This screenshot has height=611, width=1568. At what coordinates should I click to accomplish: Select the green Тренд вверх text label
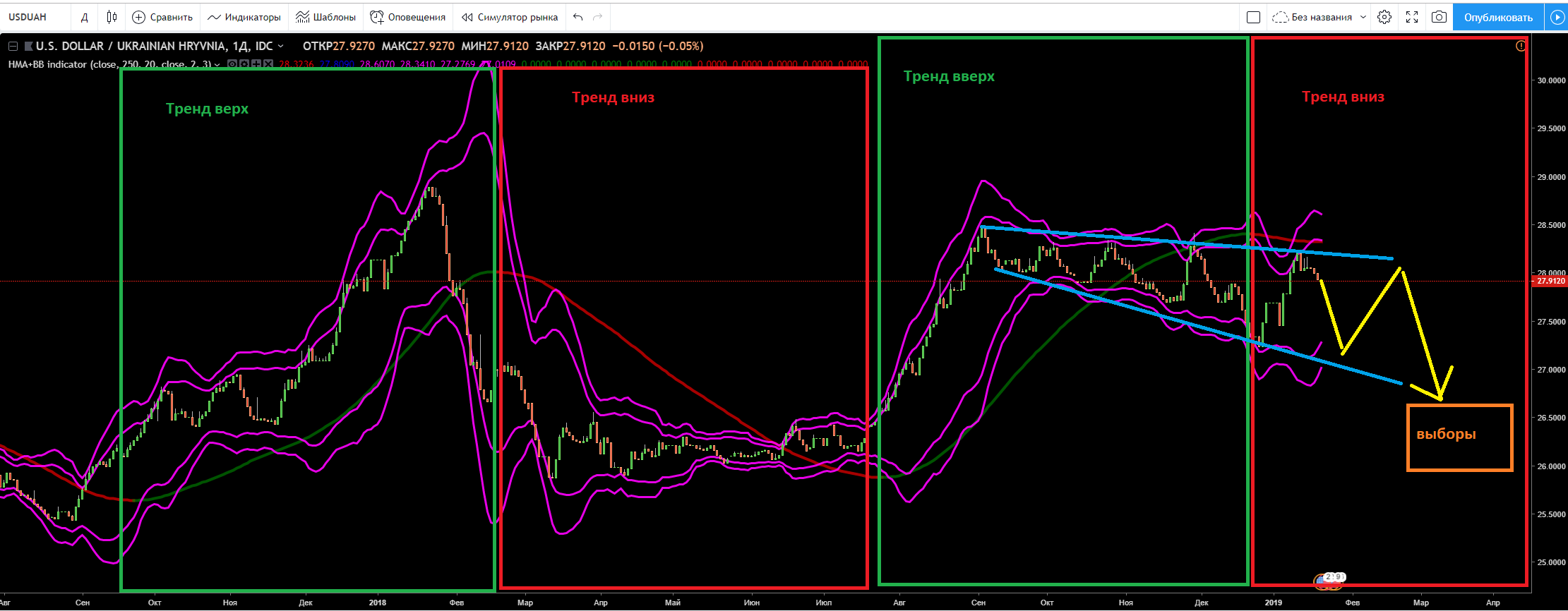[x=949, y=76]
